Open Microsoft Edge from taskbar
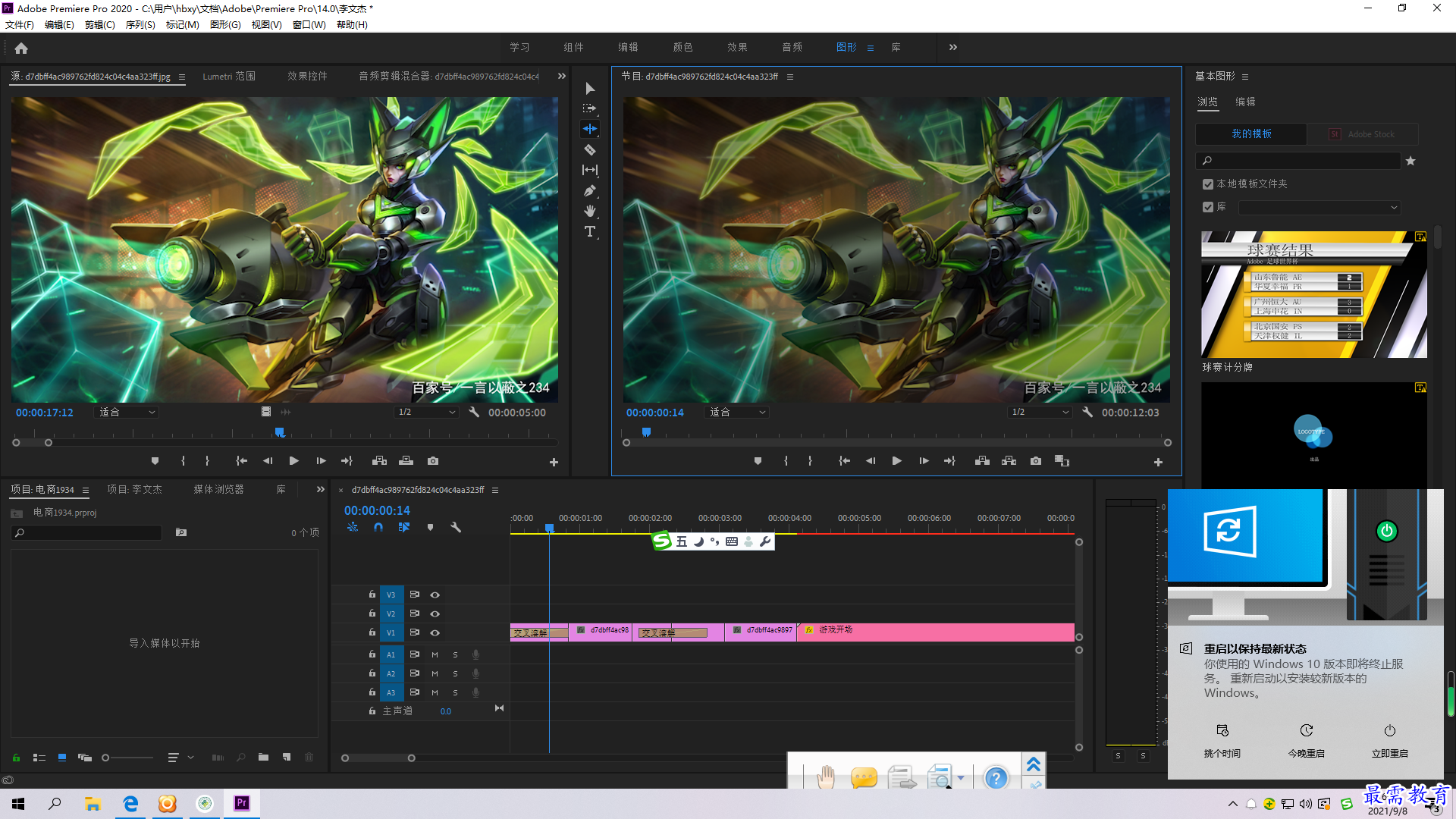Viewport: 1456px width, 819px height. 130,804
